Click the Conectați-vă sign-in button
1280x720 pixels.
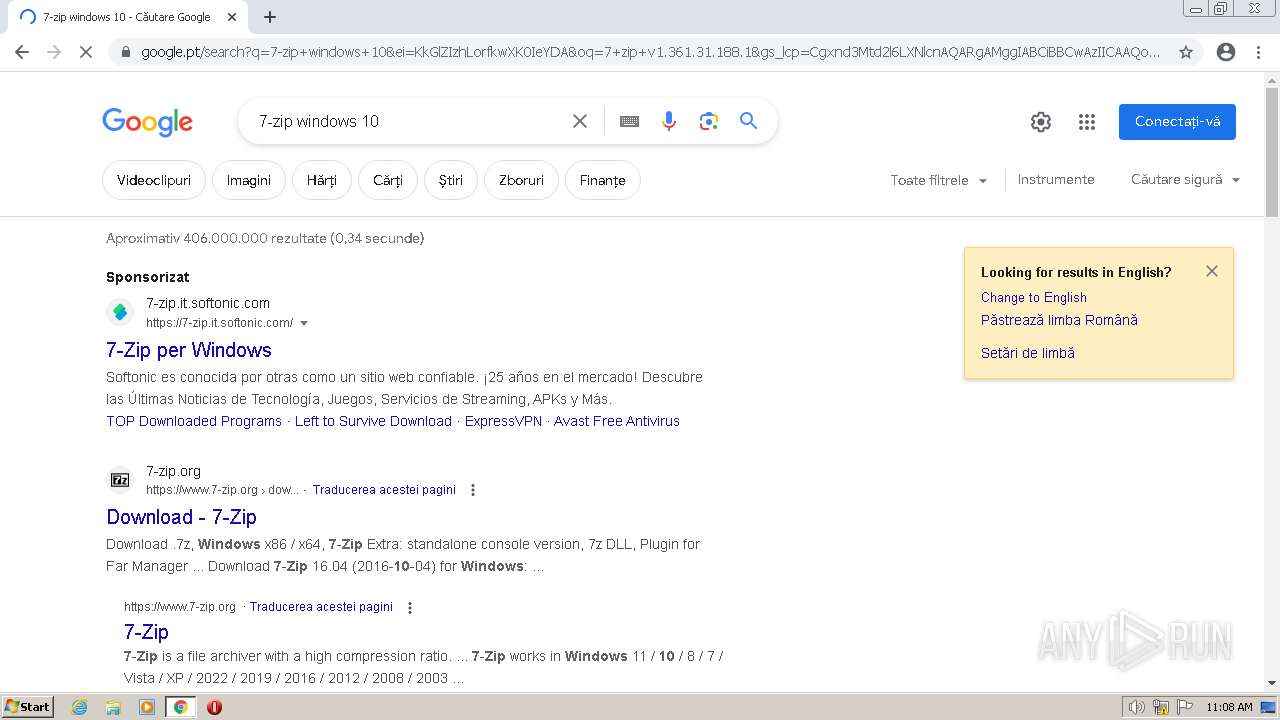(1177, 122)
